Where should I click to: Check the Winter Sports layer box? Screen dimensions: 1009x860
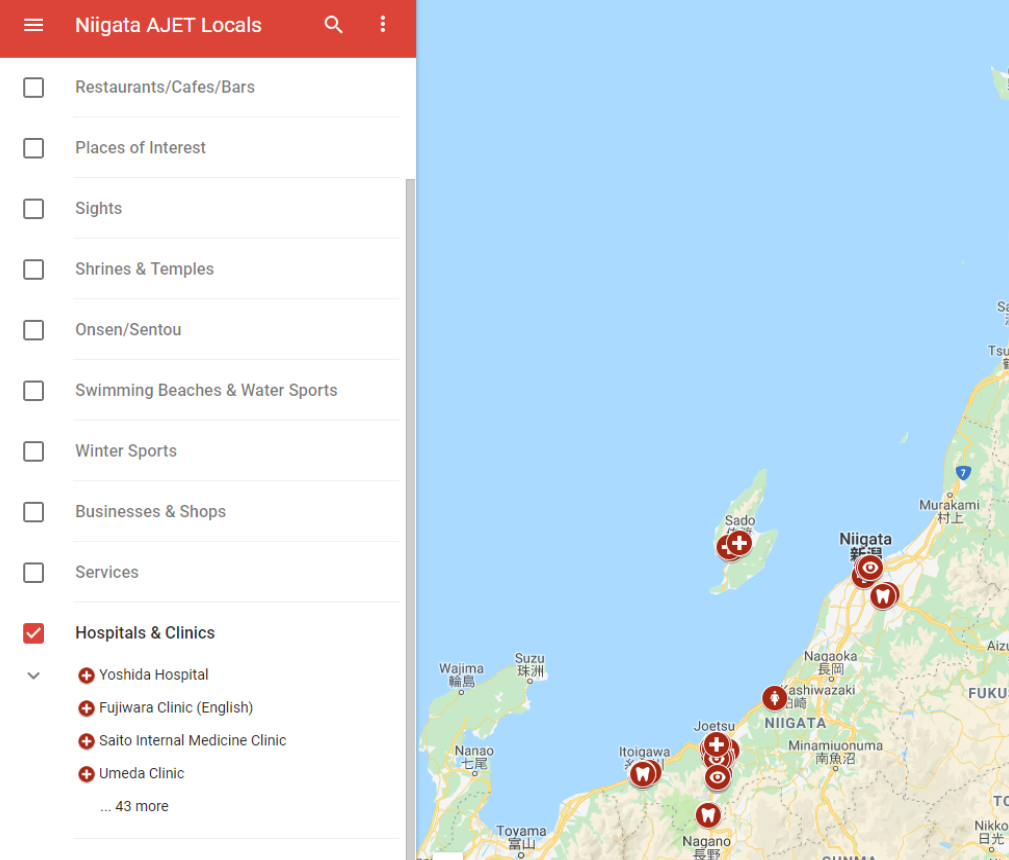tap(33, 451)
